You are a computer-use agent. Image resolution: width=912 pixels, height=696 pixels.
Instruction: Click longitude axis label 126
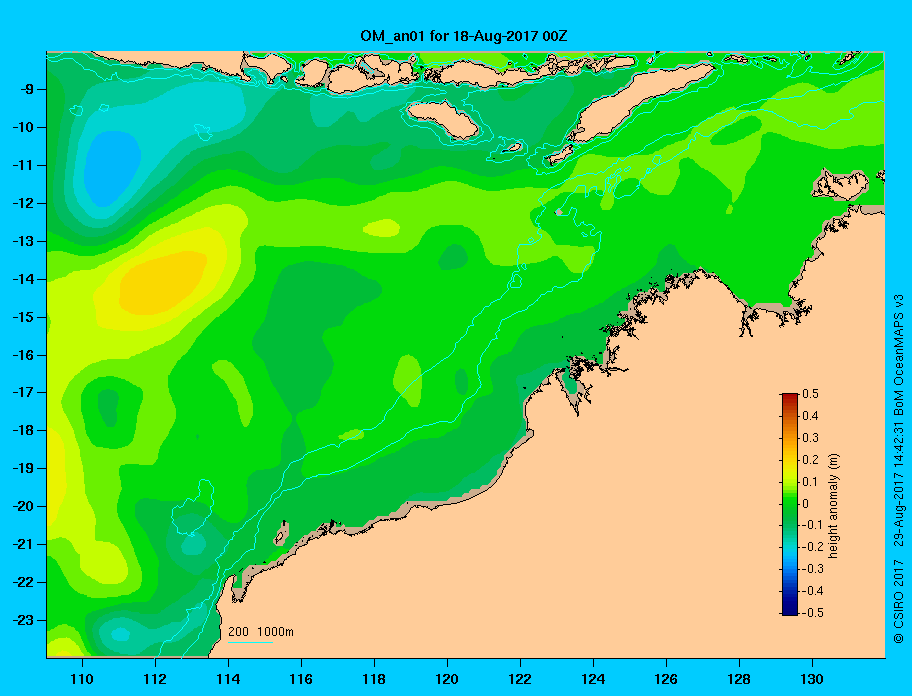pos(666,679)
